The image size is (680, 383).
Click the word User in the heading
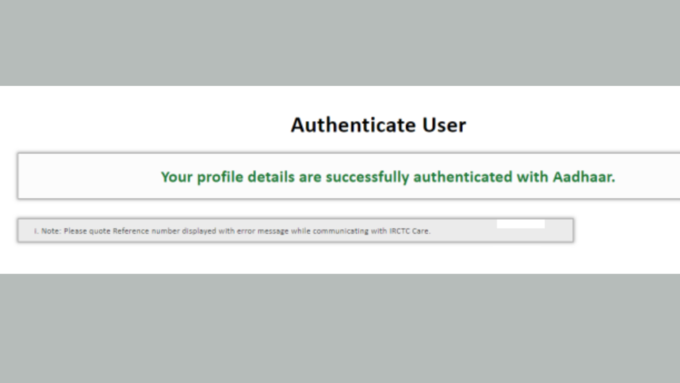(x=444, y=125)
